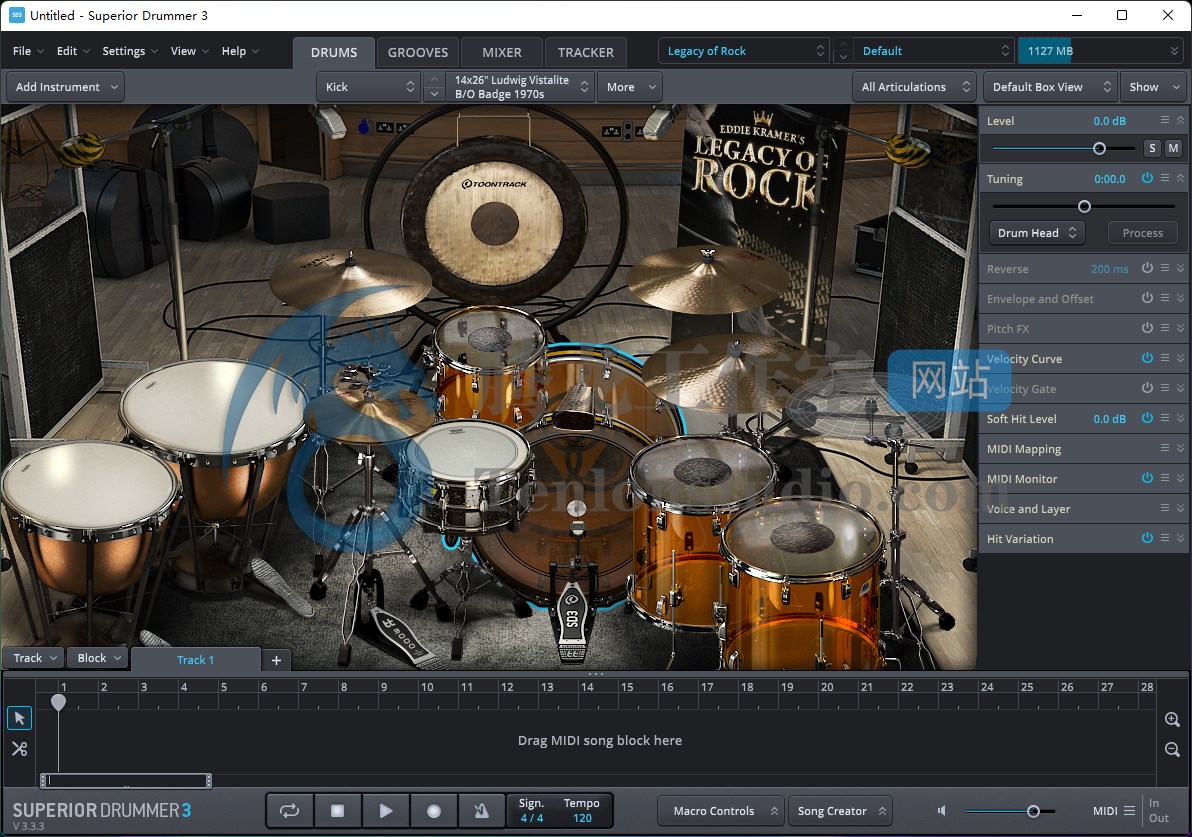Open the MIDI Mapping menu icon
This screenshot has width=1192, height=837.
coord(1165,448)
